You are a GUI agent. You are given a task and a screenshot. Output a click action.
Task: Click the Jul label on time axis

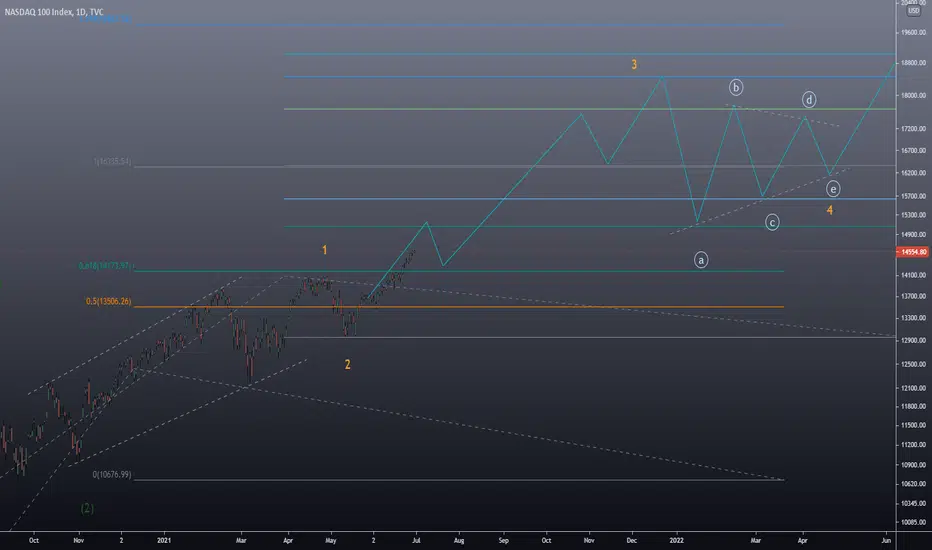click(416, 540)
